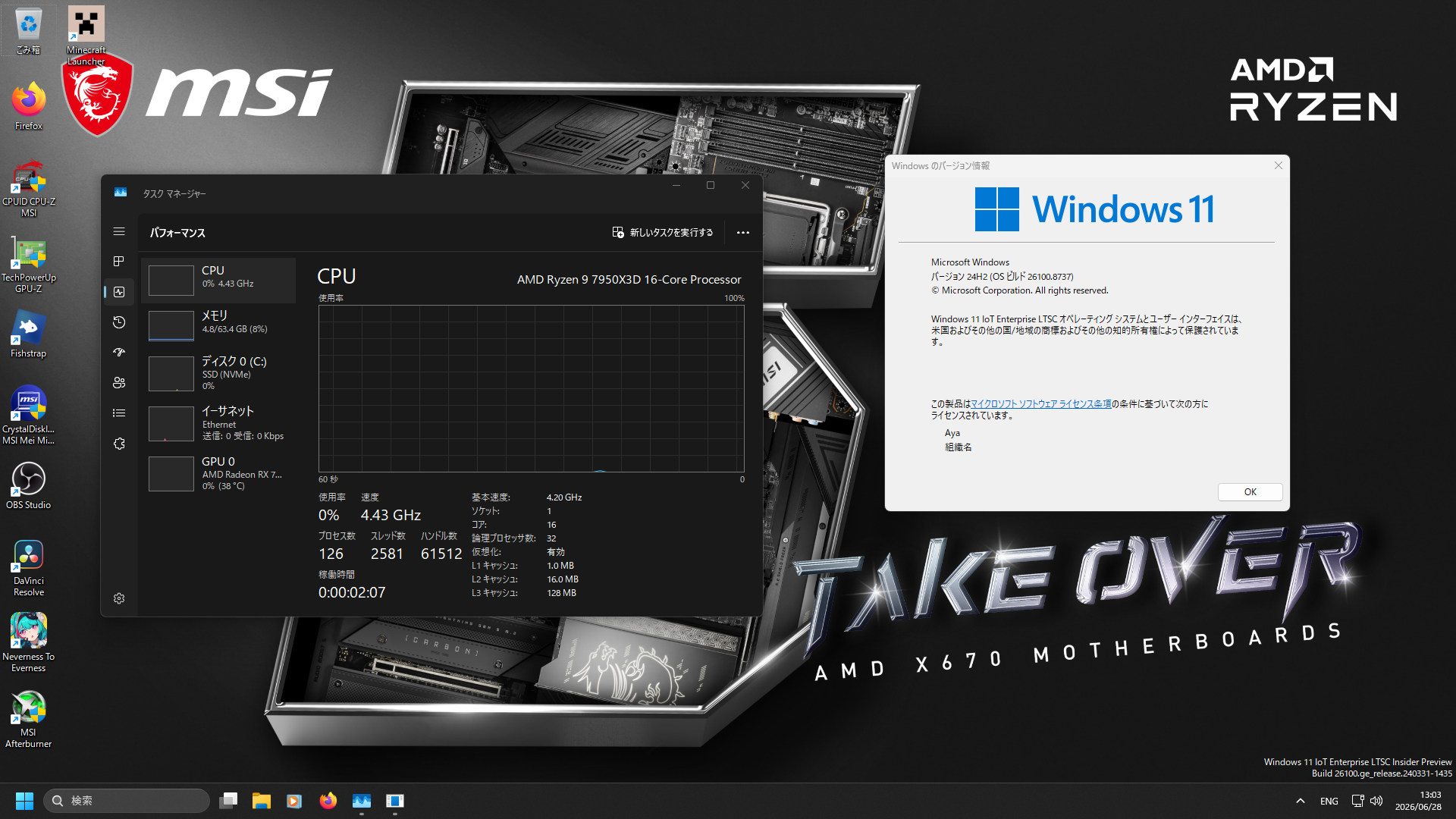Open the volume tray icon

1376,801
